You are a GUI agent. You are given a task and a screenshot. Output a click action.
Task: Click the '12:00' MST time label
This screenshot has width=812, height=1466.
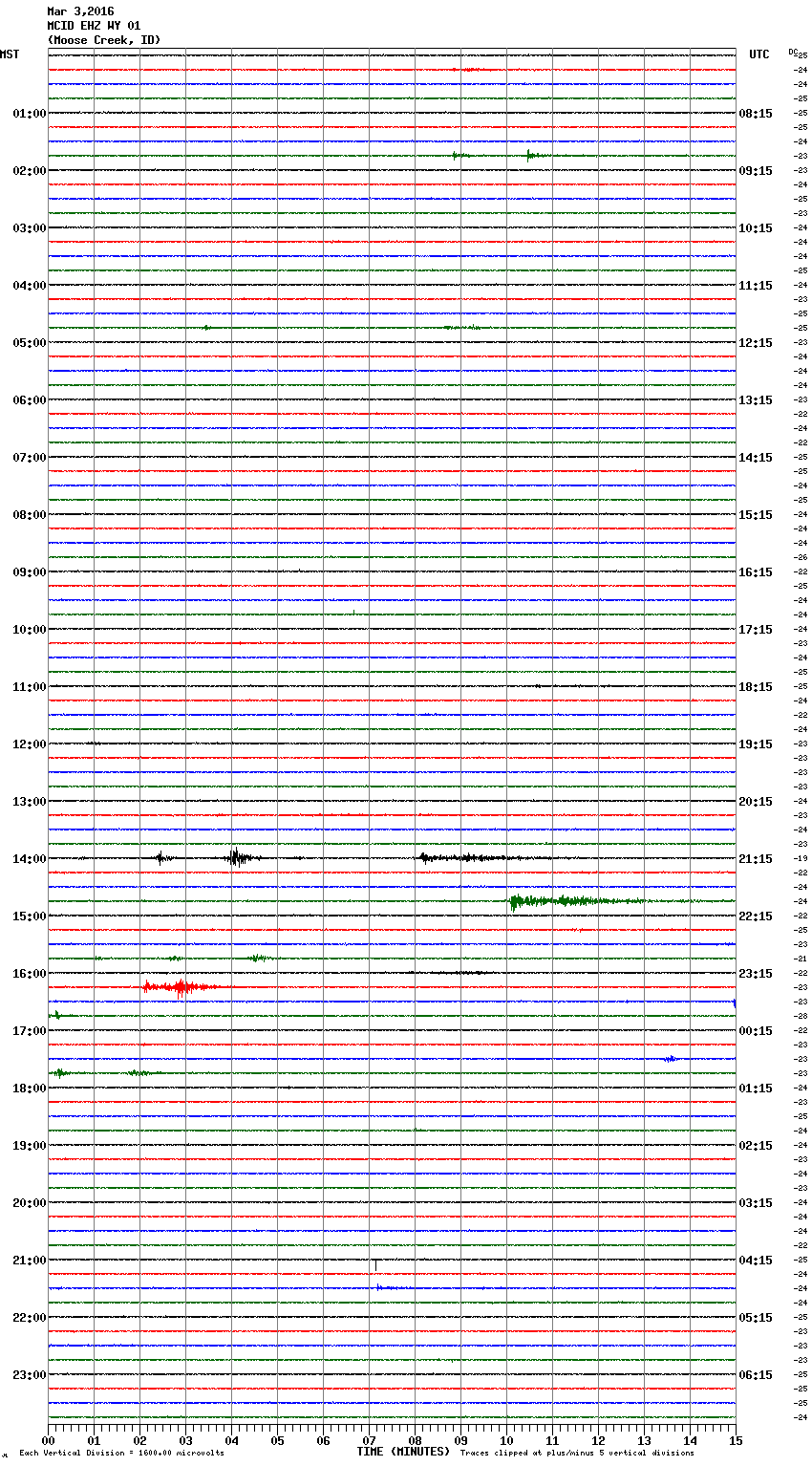[x=30, y=744]
